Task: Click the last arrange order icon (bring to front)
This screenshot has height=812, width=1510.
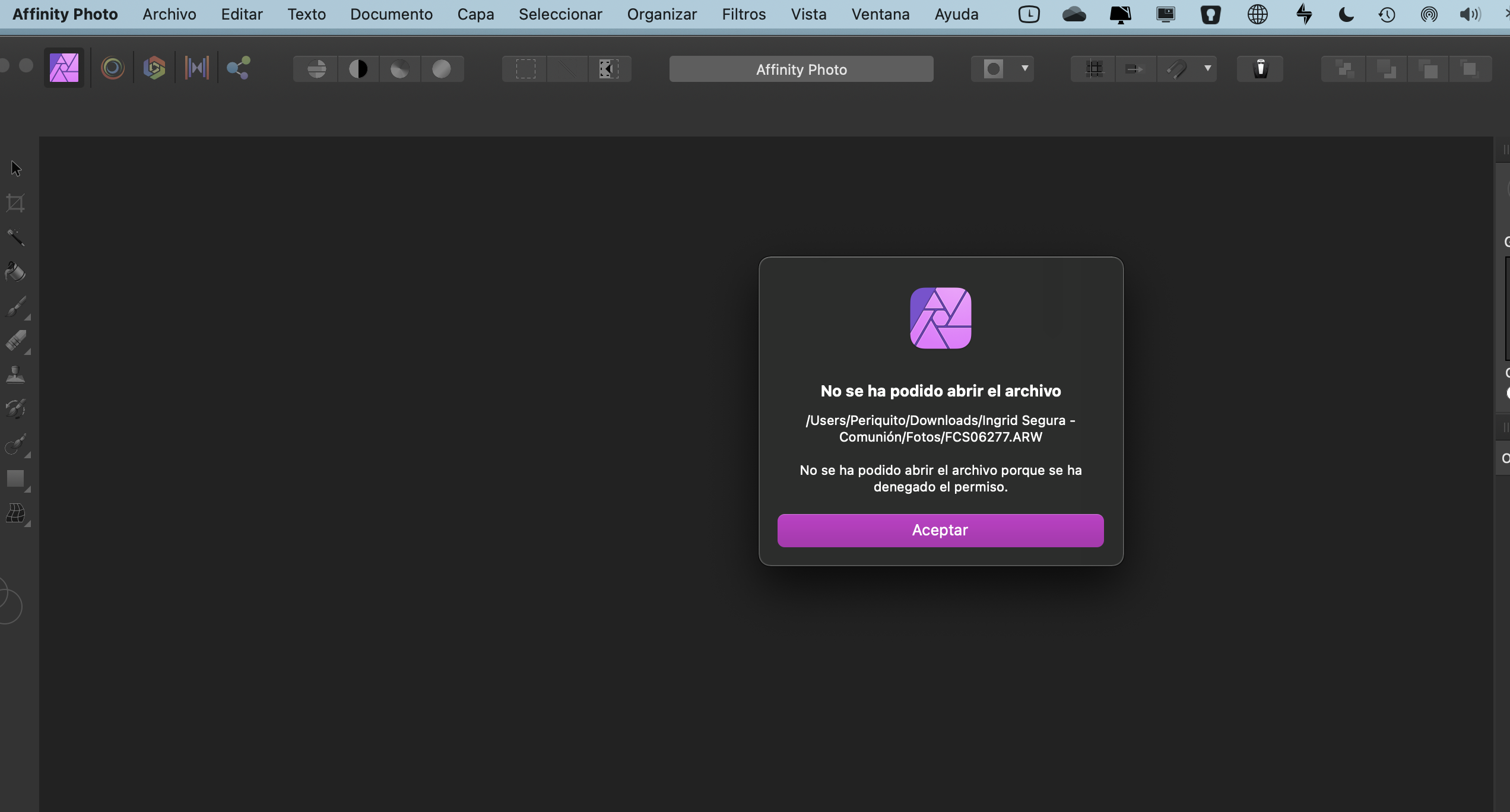Action: click(1470, 69)
